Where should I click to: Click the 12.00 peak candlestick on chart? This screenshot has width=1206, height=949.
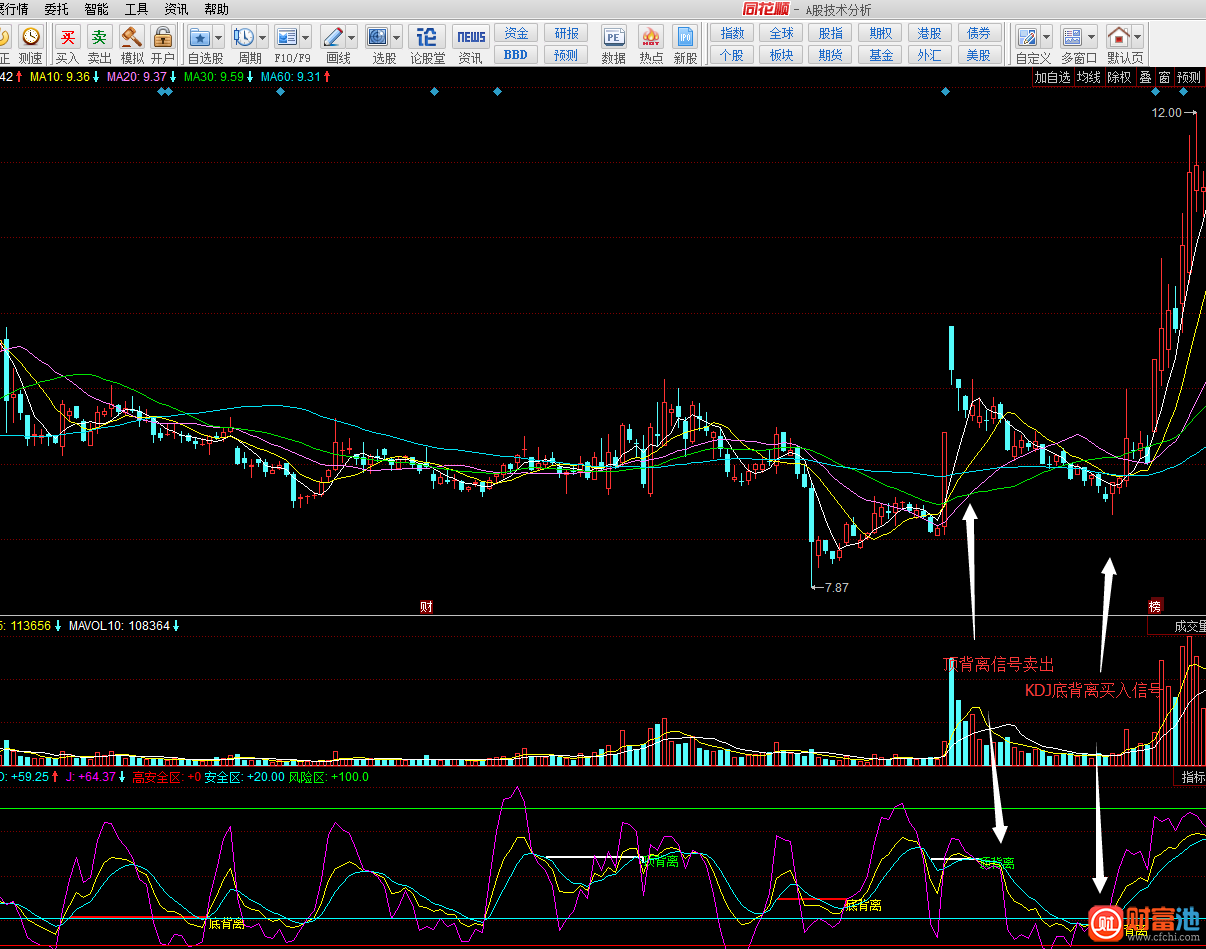[1194, 150]
